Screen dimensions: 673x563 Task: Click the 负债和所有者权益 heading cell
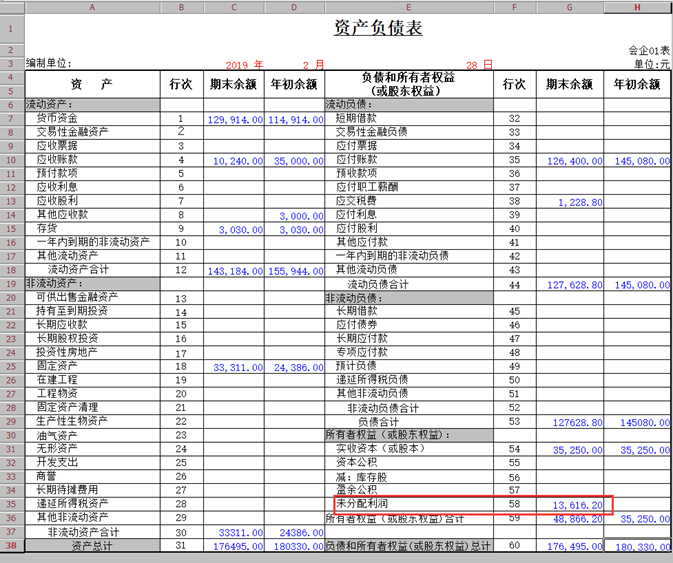(409, 85)
